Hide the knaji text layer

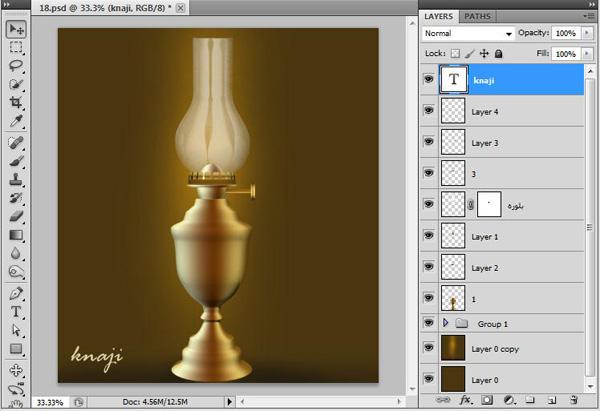coord(429,81)
